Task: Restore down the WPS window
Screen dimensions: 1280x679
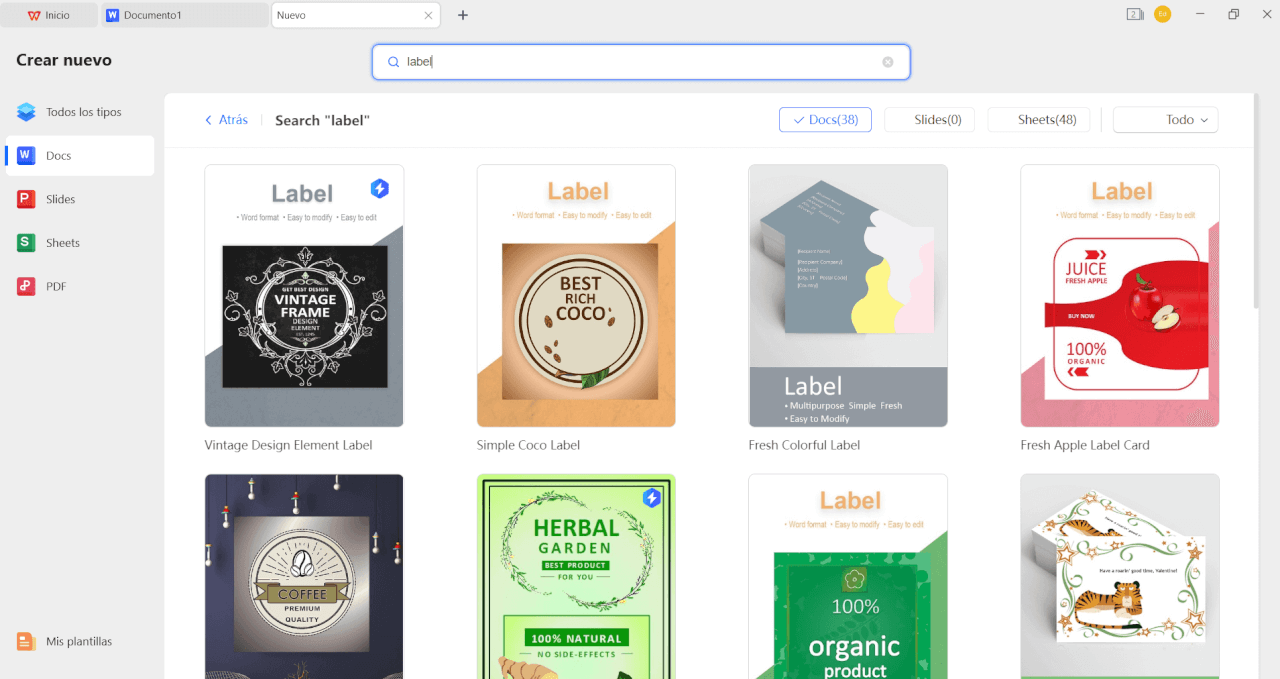Action: point(1233,14)
